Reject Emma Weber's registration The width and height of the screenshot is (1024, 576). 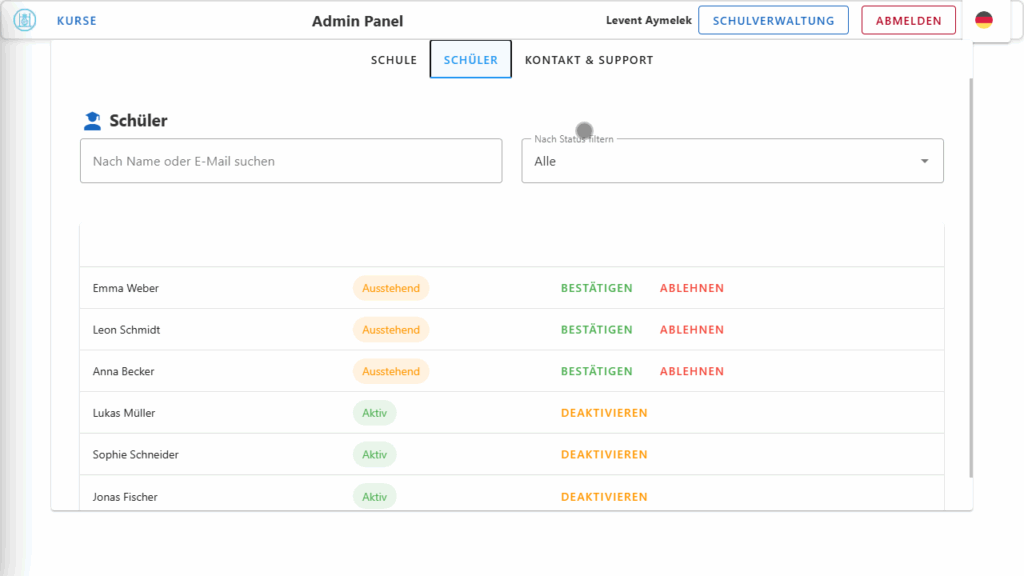pyautogui.click(x=691, y=288)
